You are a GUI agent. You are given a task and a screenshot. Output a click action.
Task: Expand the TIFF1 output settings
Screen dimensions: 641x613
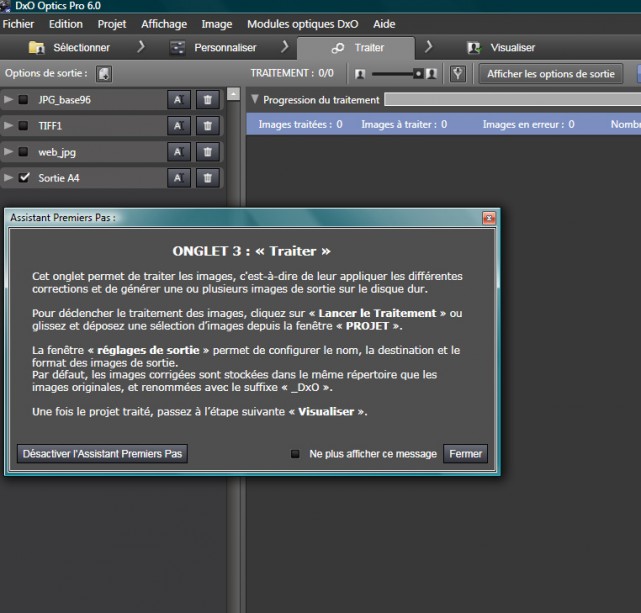[8, 125]
